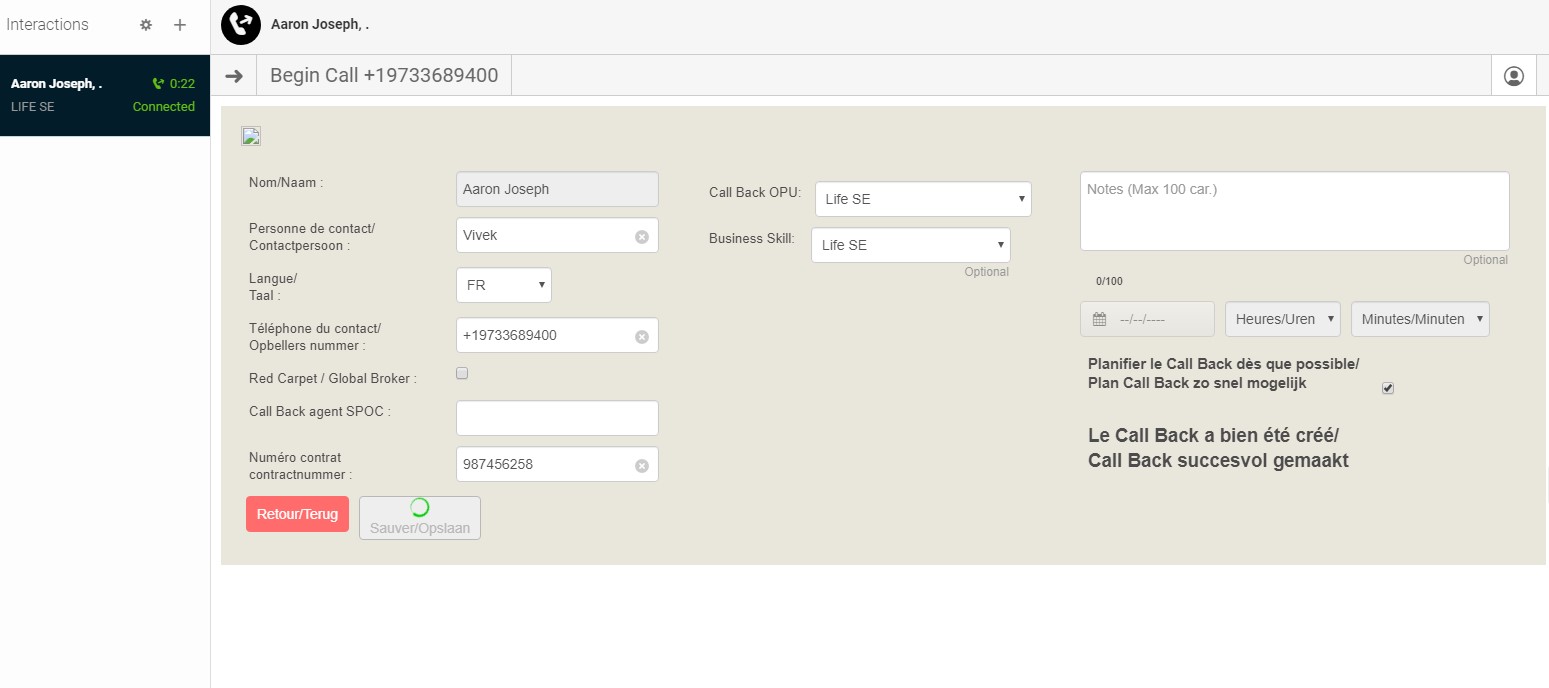Viewport: 1549px width, 688px height.
Task: Click the call transfer phone icon beside Aaron Joseph
Action: [241, 25]
